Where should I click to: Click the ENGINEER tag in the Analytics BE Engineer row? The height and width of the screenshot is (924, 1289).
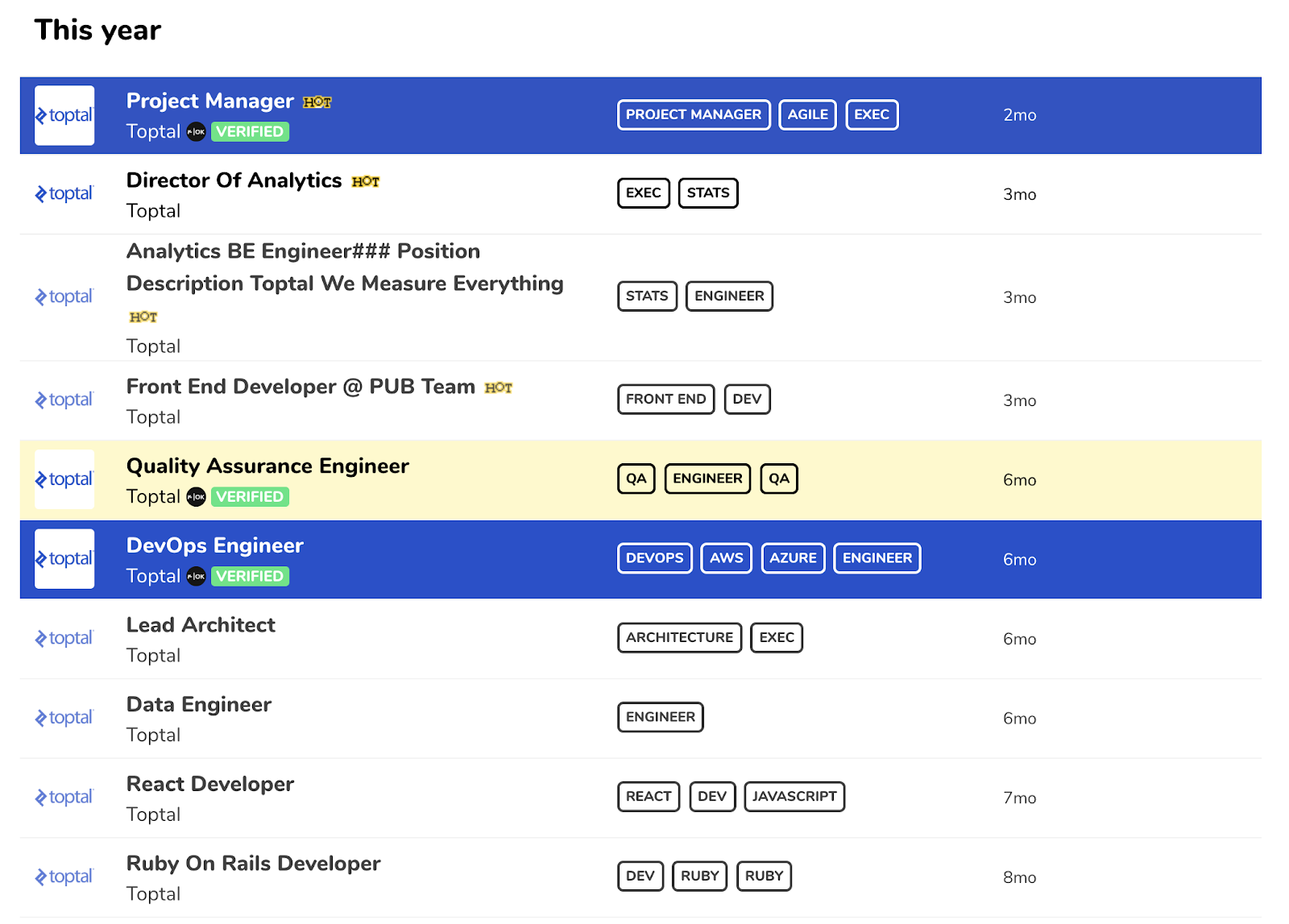tap(729, 296)
